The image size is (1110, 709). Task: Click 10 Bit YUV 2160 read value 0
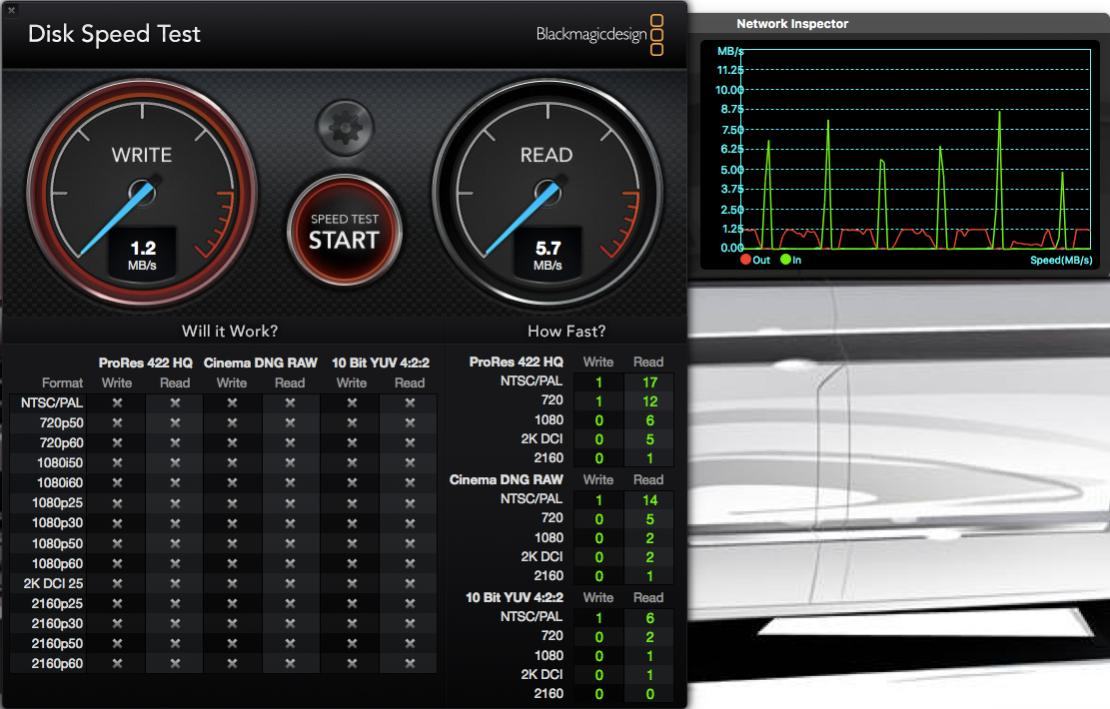(x=650, y=694)
